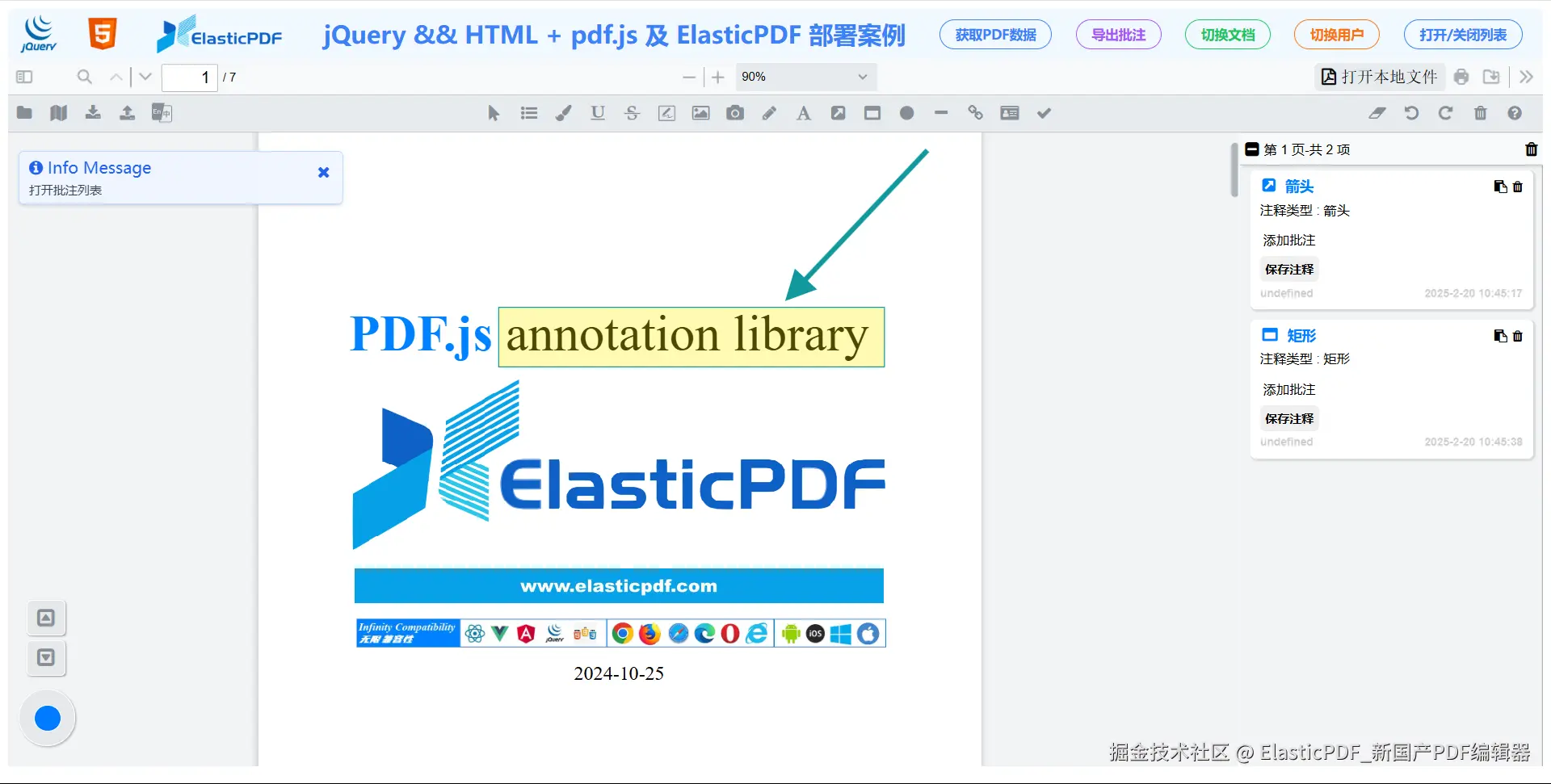The height and width of the screenshot is (784, 1551).
Task: Open the folder icon in annotation toolbar
Action: click(24, 113)
